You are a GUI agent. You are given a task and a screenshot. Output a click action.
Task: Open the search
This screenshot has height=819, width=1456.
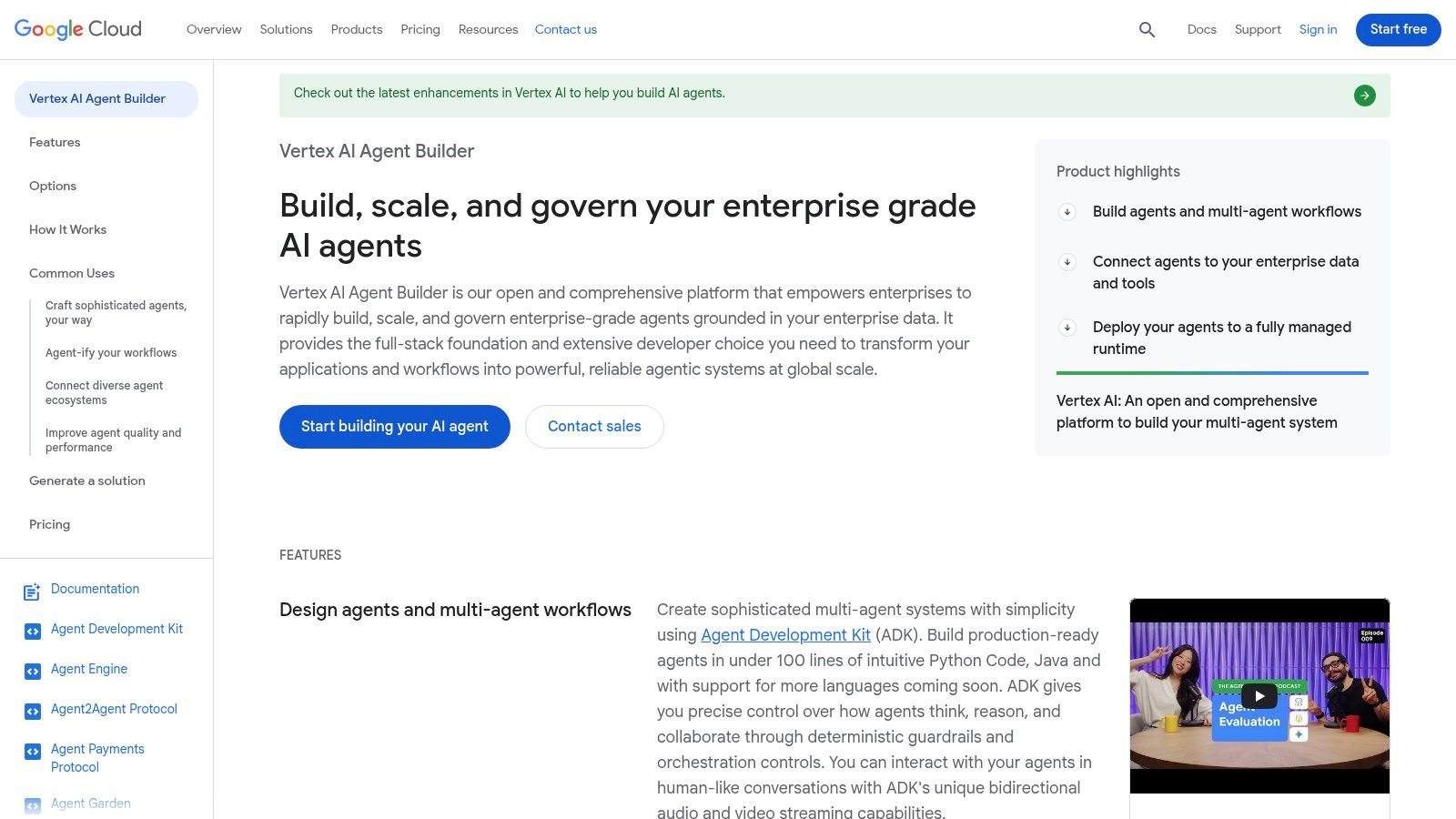pos(1146,29)
